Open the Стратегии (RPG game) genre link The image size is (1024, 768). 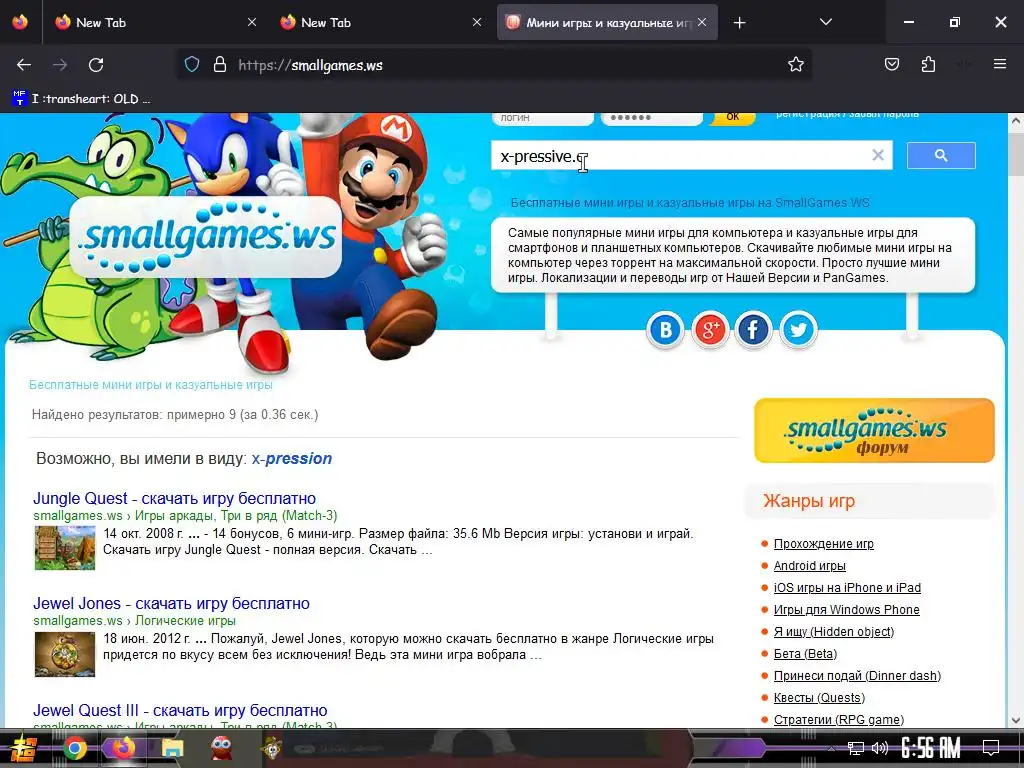tap(839, 720)
